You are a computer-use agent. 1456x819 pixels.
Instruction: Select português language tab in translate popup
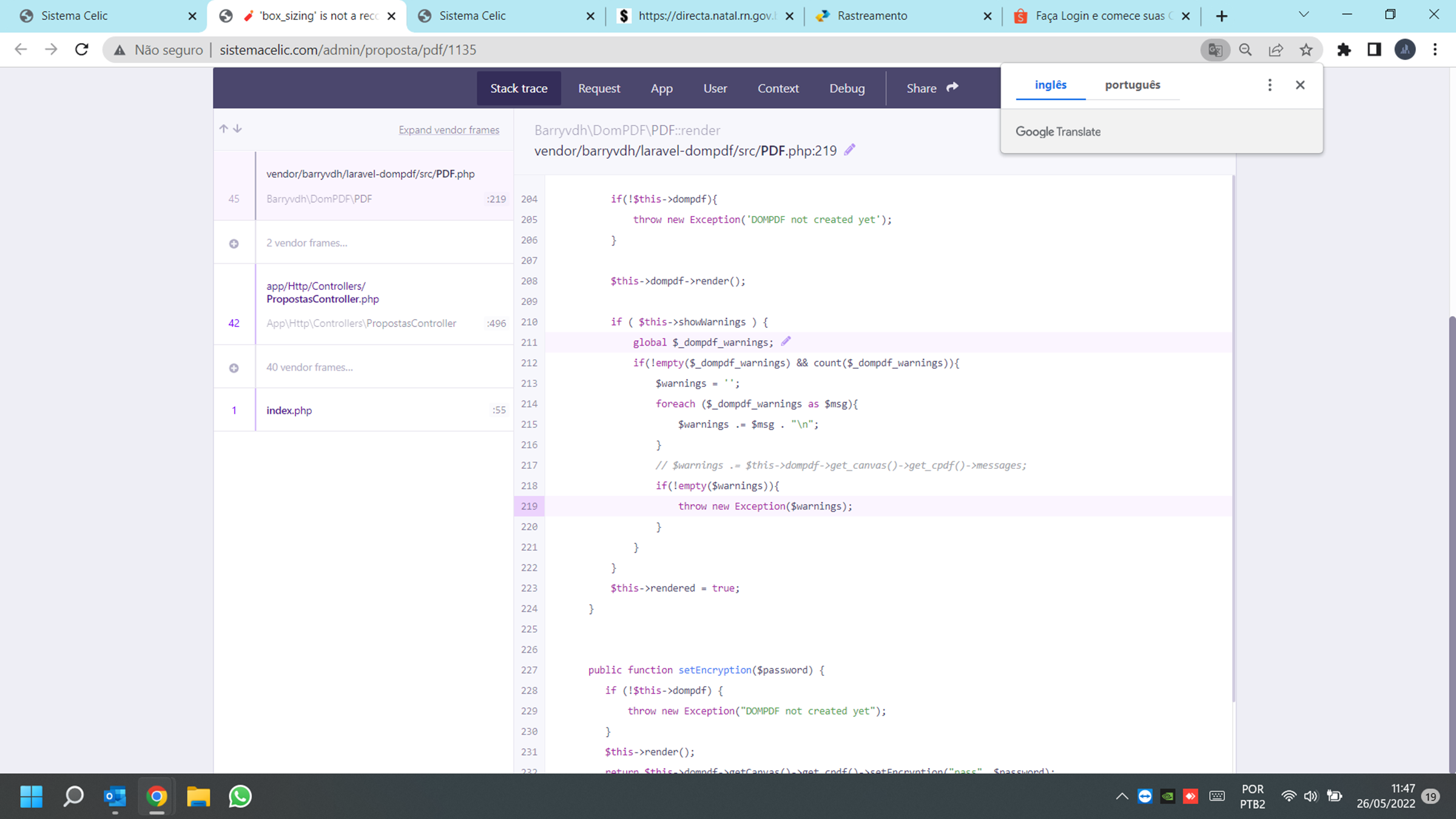(x=1132, y=85)
